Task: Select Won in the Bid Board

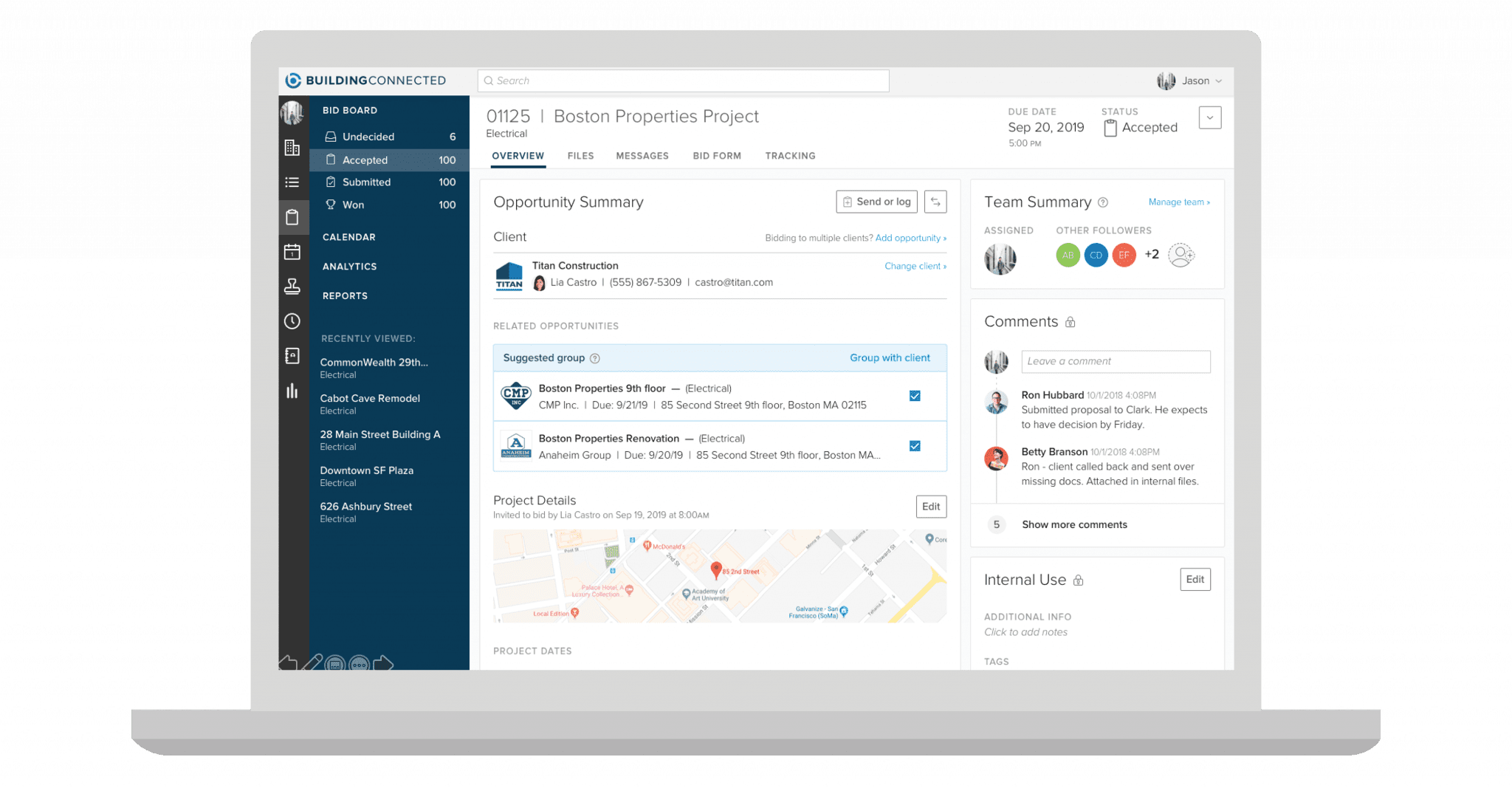Action: point(390,205)
